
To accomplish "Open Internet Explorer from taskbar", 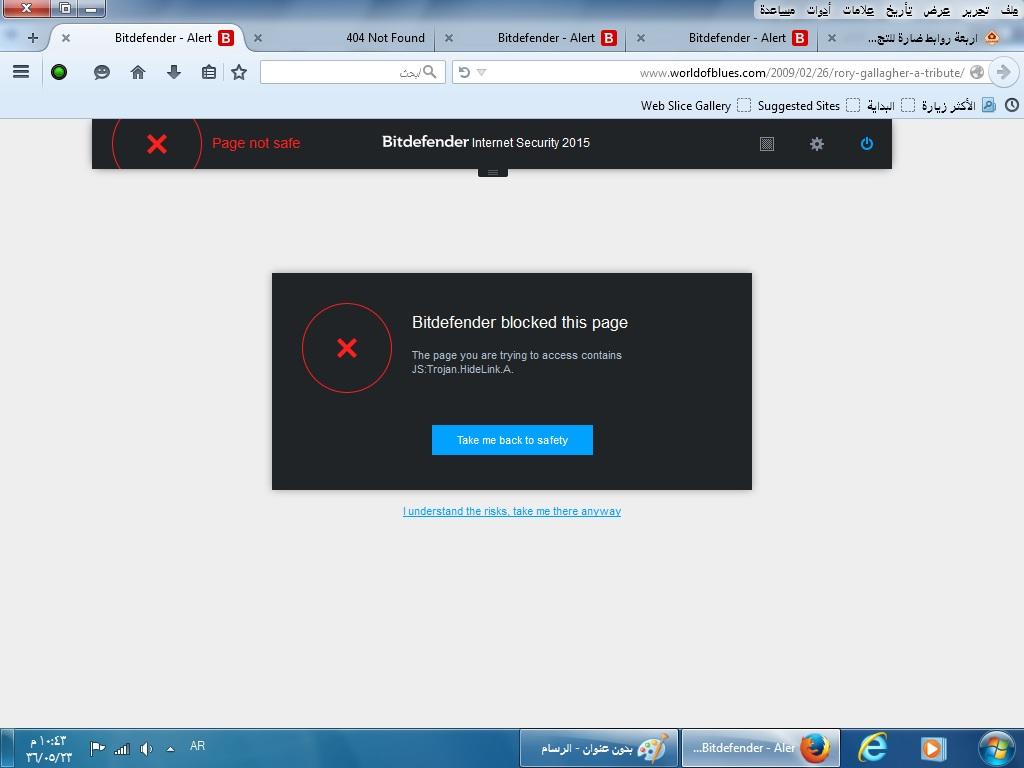I will [x=873, y=748].
